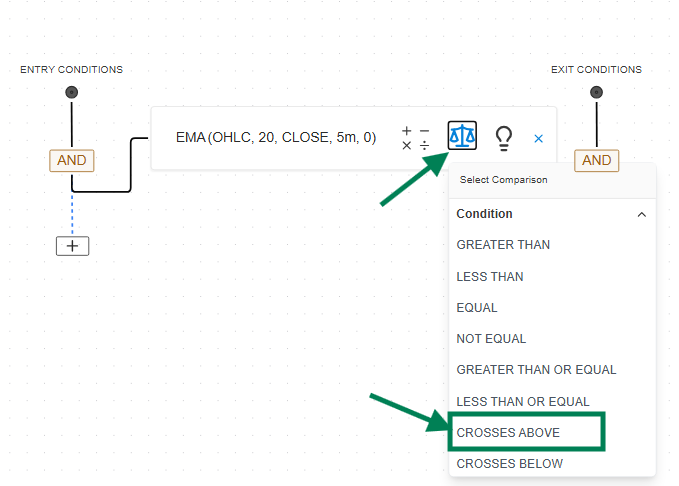
Task: Add a new condition with plus box
Action: tap(72, 245)
